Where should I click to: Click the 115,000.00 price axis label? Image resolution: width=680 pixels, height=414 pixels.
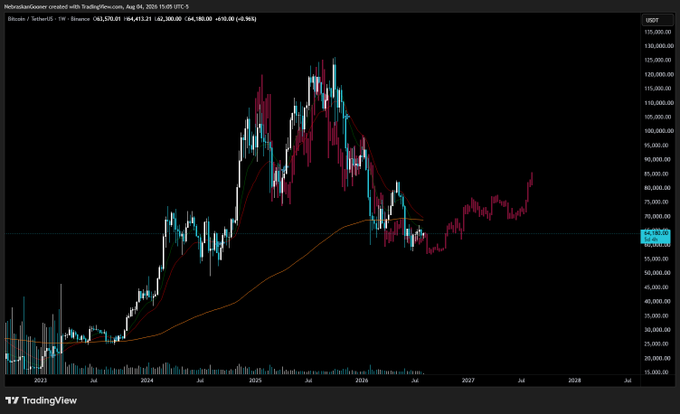[659, 88]
